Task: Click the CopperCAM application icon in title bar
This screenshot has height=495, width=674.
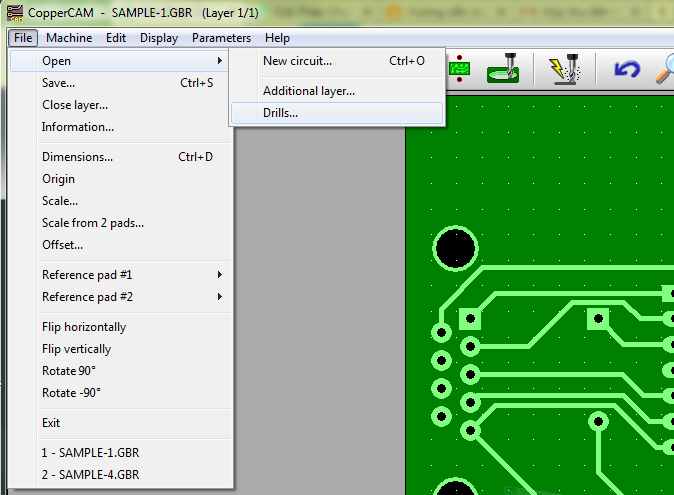Action: tap(15, 13)
